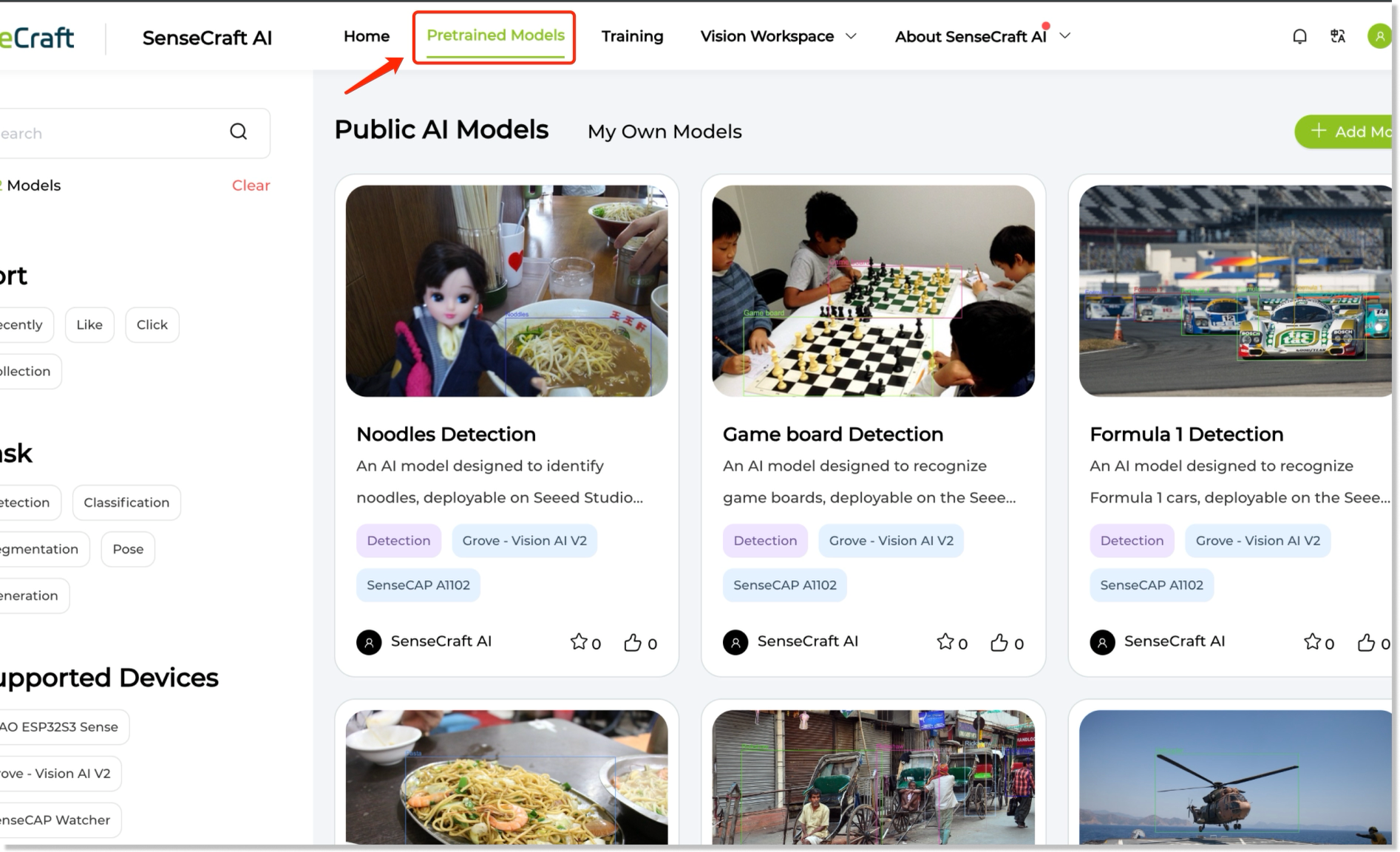Viewport: 1400px width, 852px height.
Task: Click Detection tag on Noodles Detection card
Action: tap(398, 541)
